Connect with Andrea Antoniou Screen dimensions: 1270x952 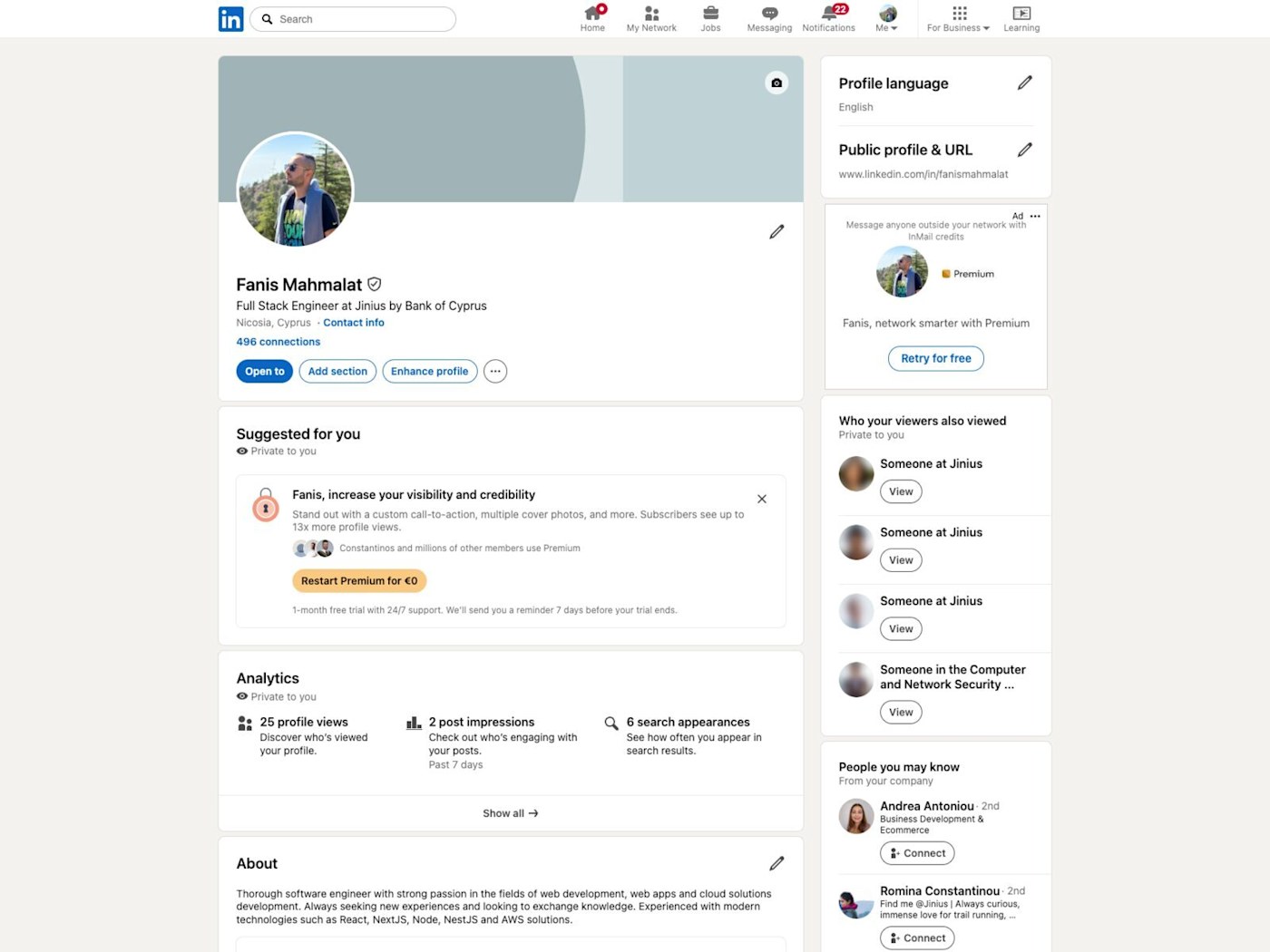(917, 853)
